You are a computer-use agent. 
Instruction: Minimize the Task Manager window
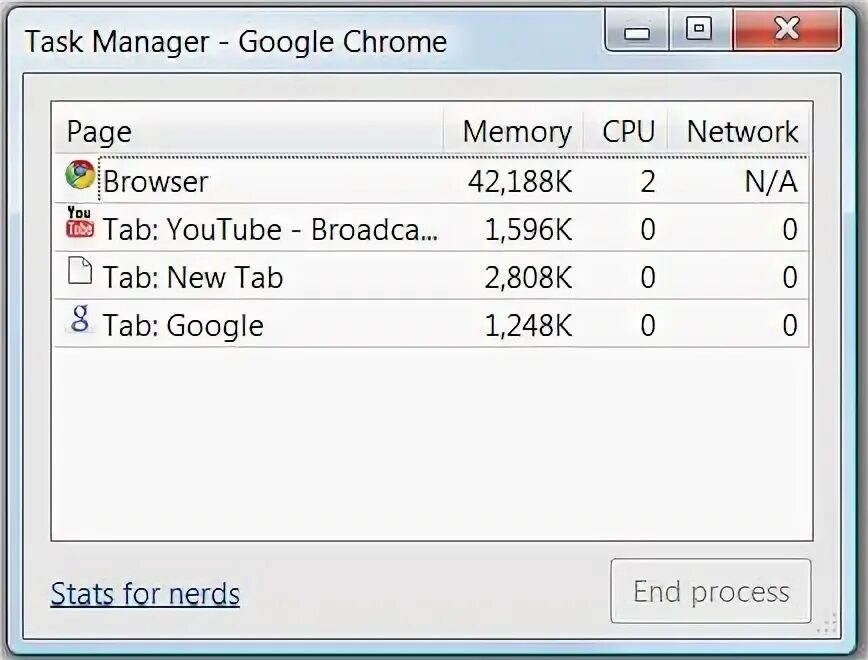[637, 30]
